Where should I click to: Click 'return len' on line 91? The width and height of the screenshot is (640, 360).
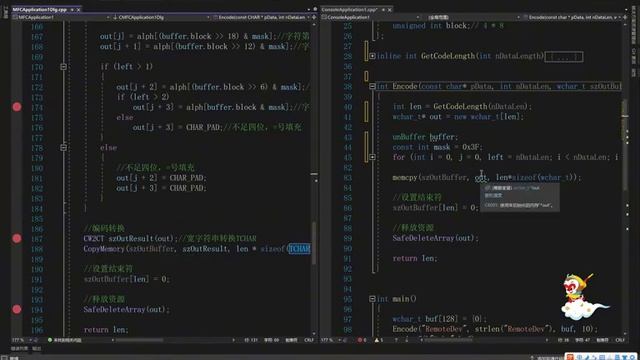[415, 258]
